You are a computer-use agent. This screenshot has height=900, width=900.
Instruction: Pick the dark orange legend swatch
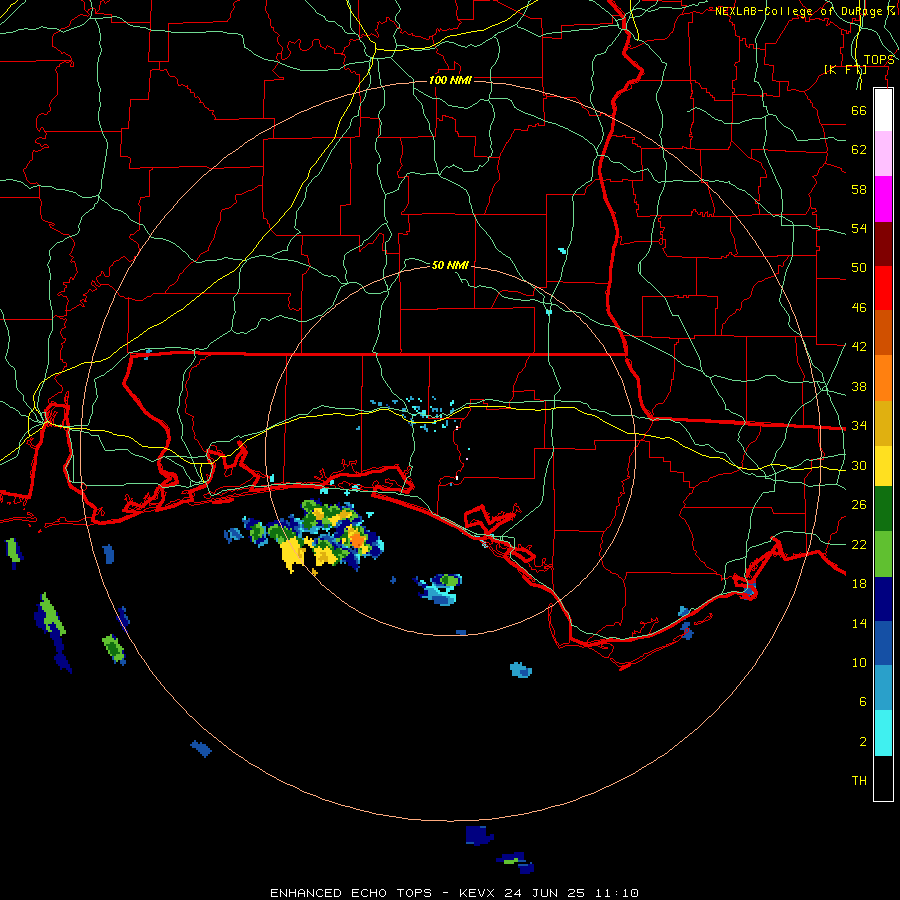point(883,332)
